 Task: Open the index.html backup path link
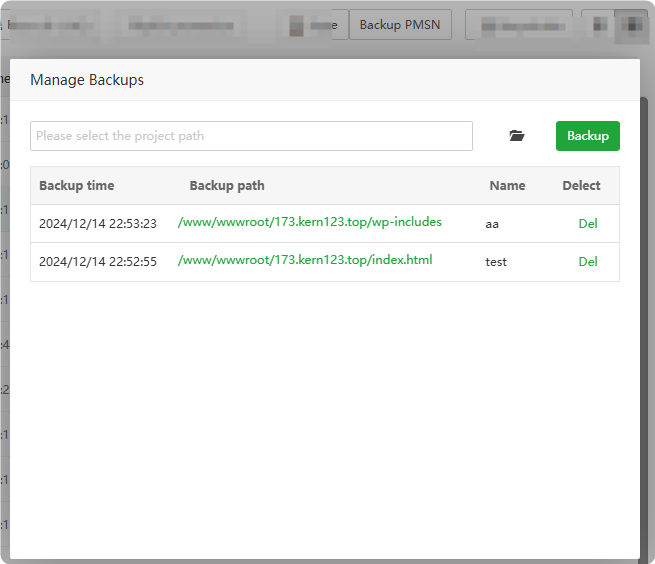point(305,260)
